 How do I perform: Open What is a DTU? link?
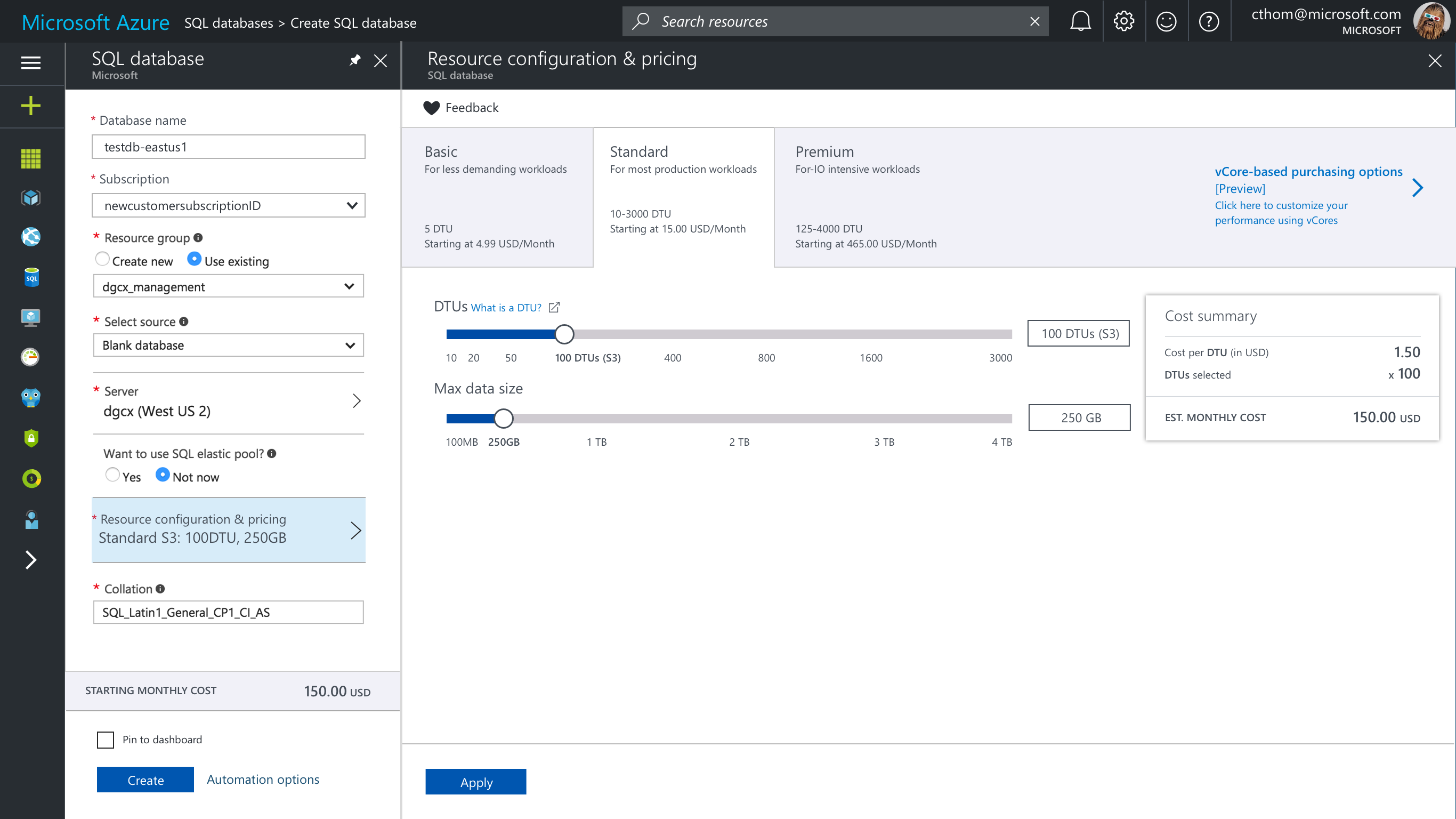coord(506,308)
